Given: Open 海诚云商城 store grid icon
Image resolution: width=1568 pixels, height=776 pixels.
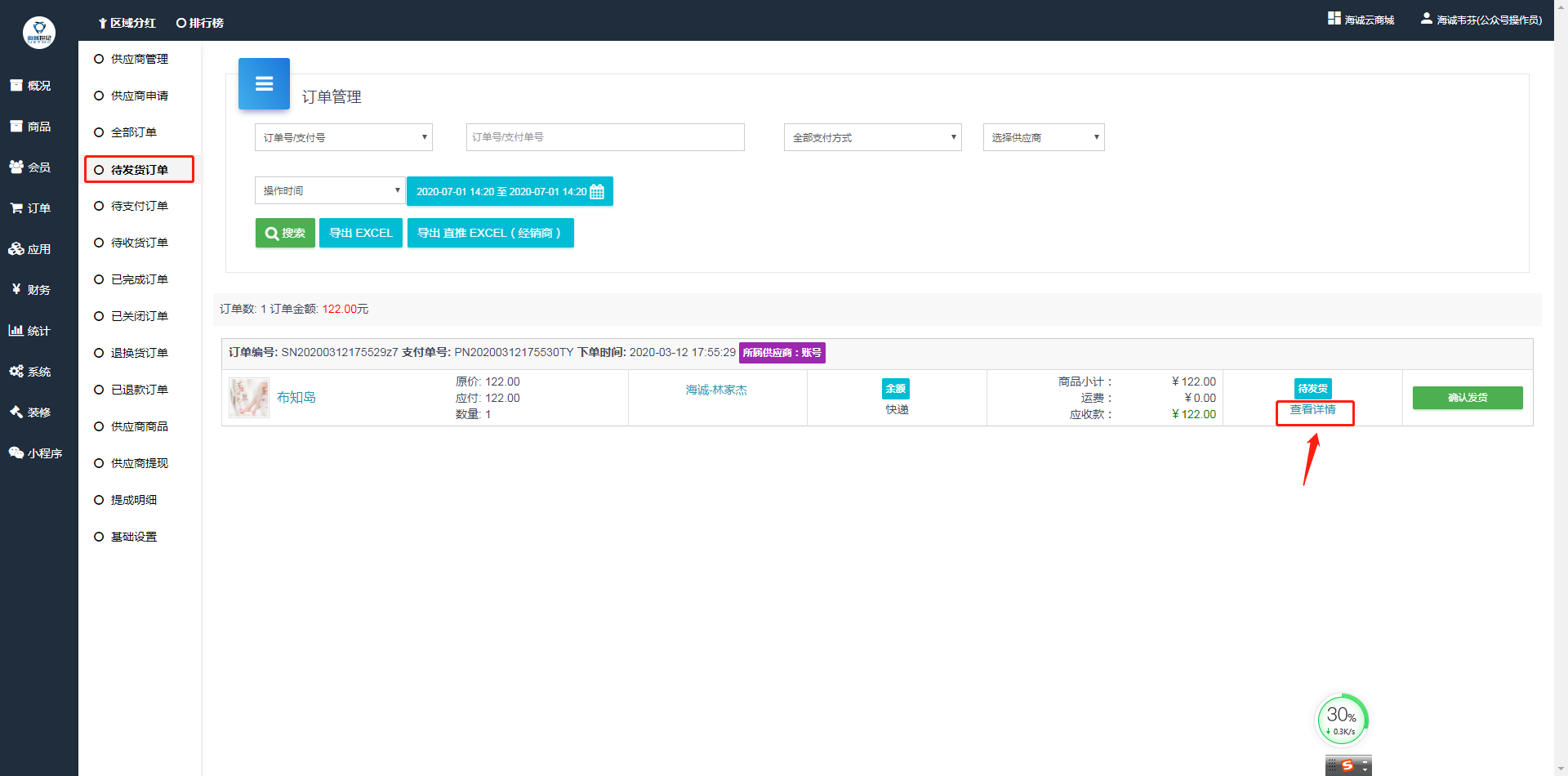Looking at the screenshot, I should [x=1334, y=18].
